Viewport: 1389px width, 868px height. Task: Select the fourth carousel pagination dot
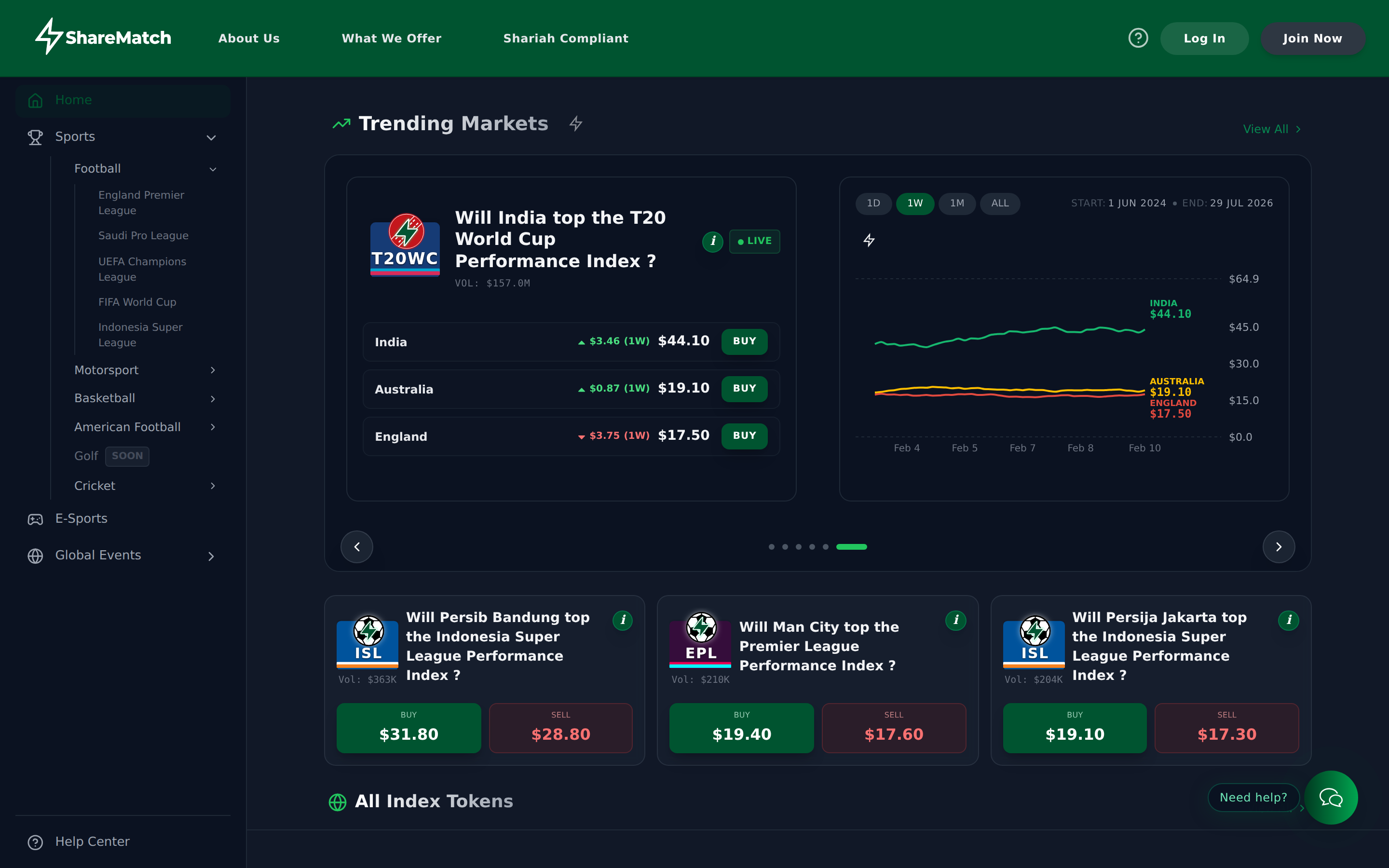tap(812, 546)
